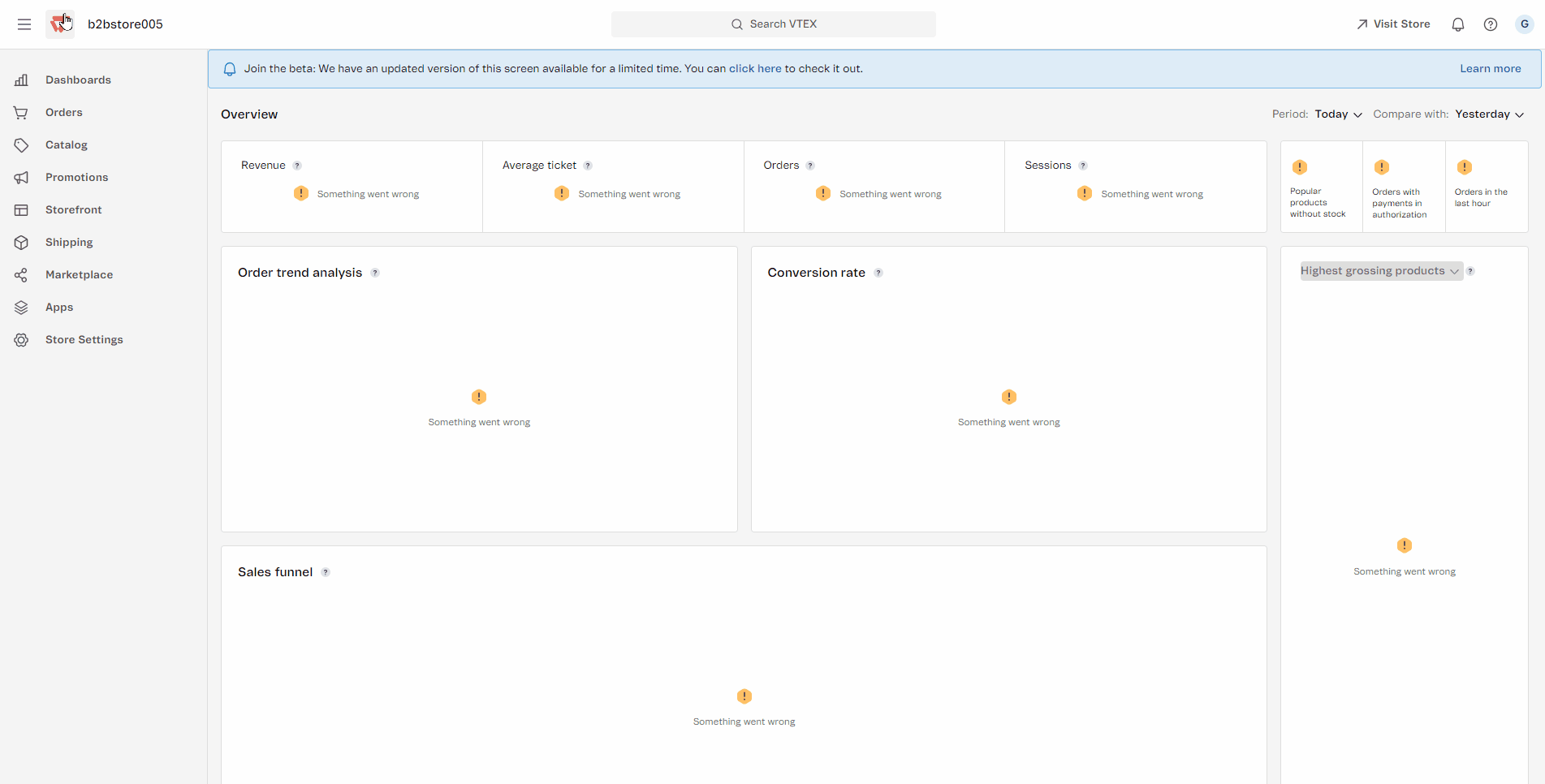Select Dashboards in the sidebar menu
1545x784 pixels.
pyautogui.click(x=78, y=80)
